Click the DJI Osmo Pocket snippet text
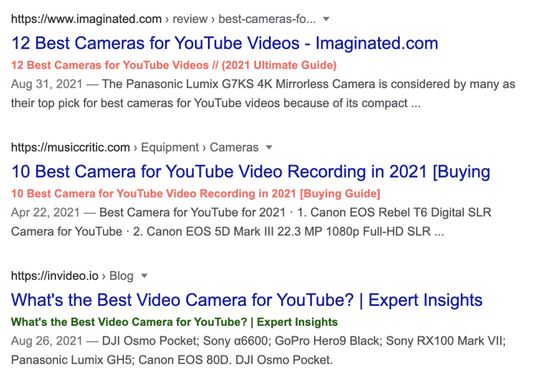The image size is (535, 383). pos(258,350)
